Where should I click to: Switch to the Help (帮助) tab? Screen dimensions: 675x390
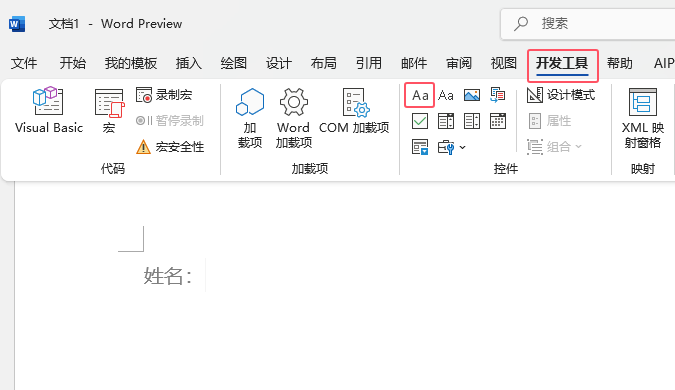tap(620, 63)
